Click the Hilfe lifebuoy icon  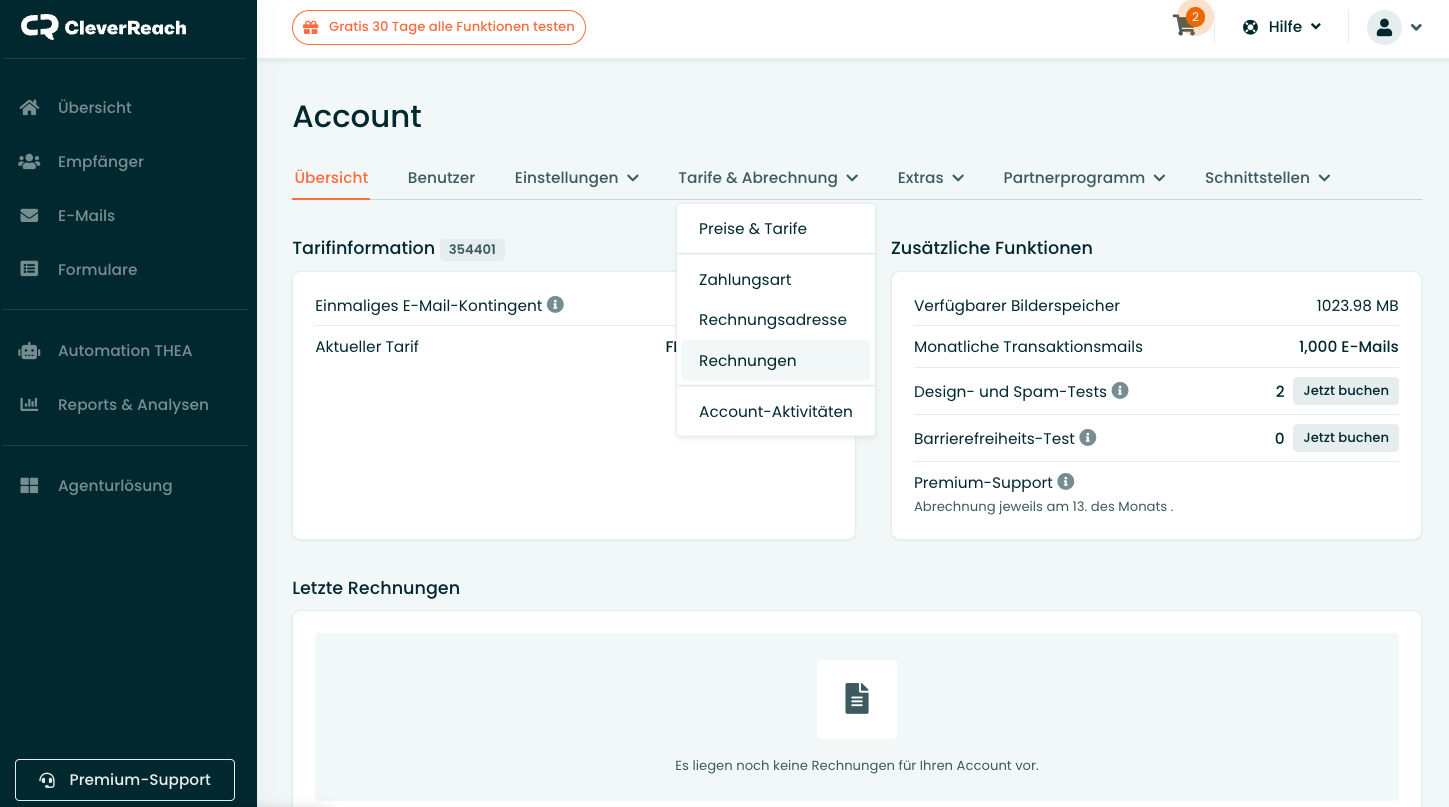point(1250,27)
